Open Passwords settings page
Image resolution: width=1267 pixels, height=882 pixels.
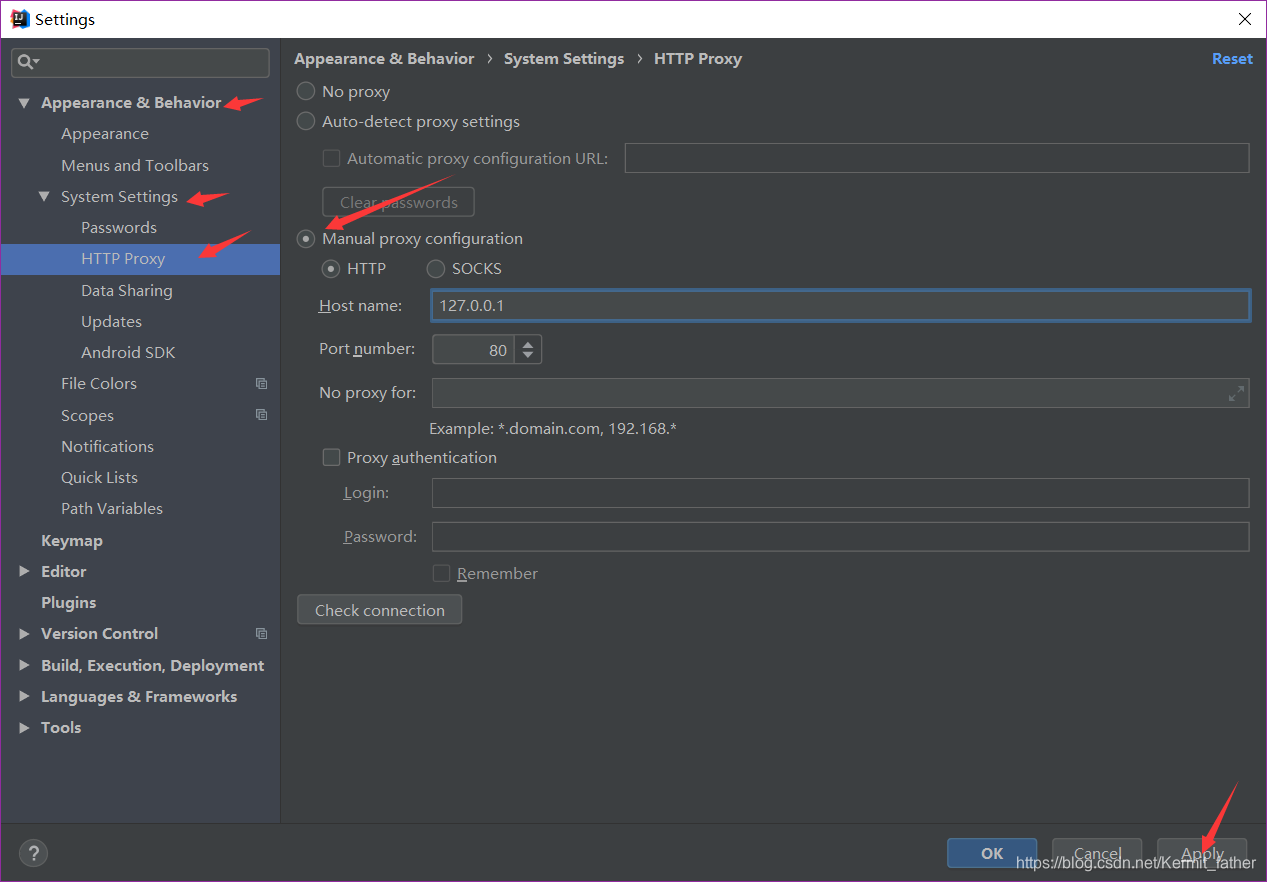click(x=119, y=227)
